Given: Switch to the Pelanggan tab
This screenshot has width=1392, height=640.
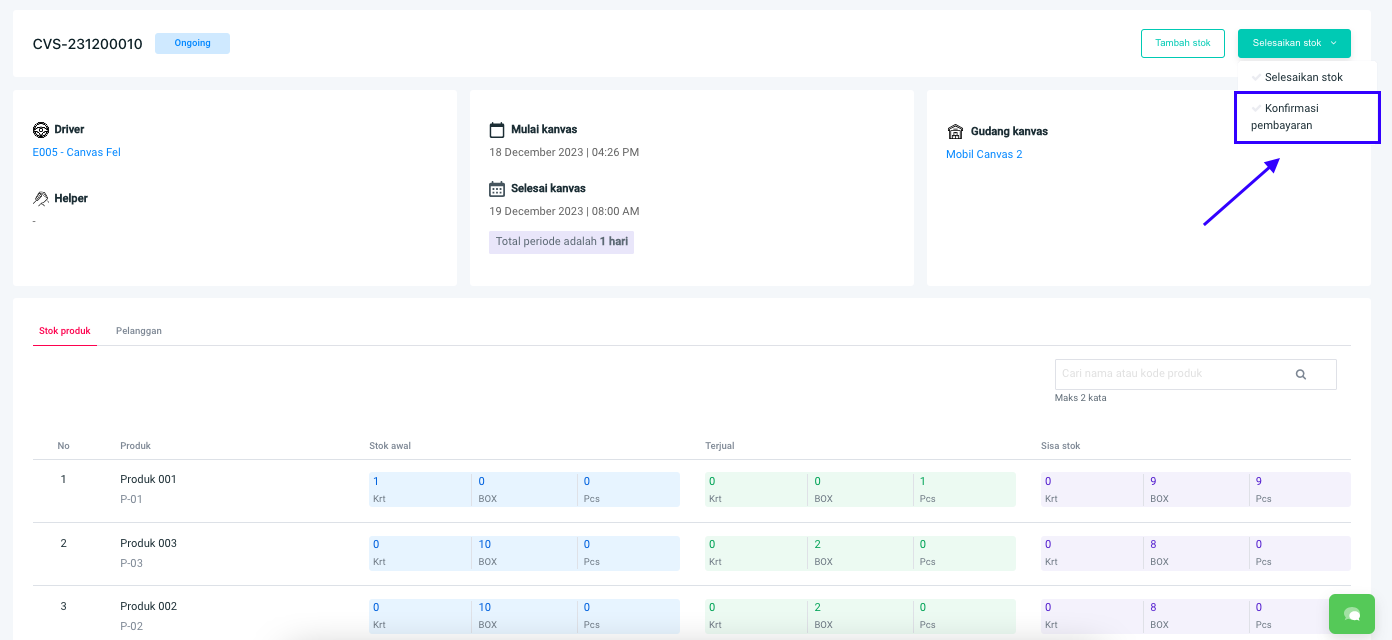Looking at the screenshot, I should [139, 331].
